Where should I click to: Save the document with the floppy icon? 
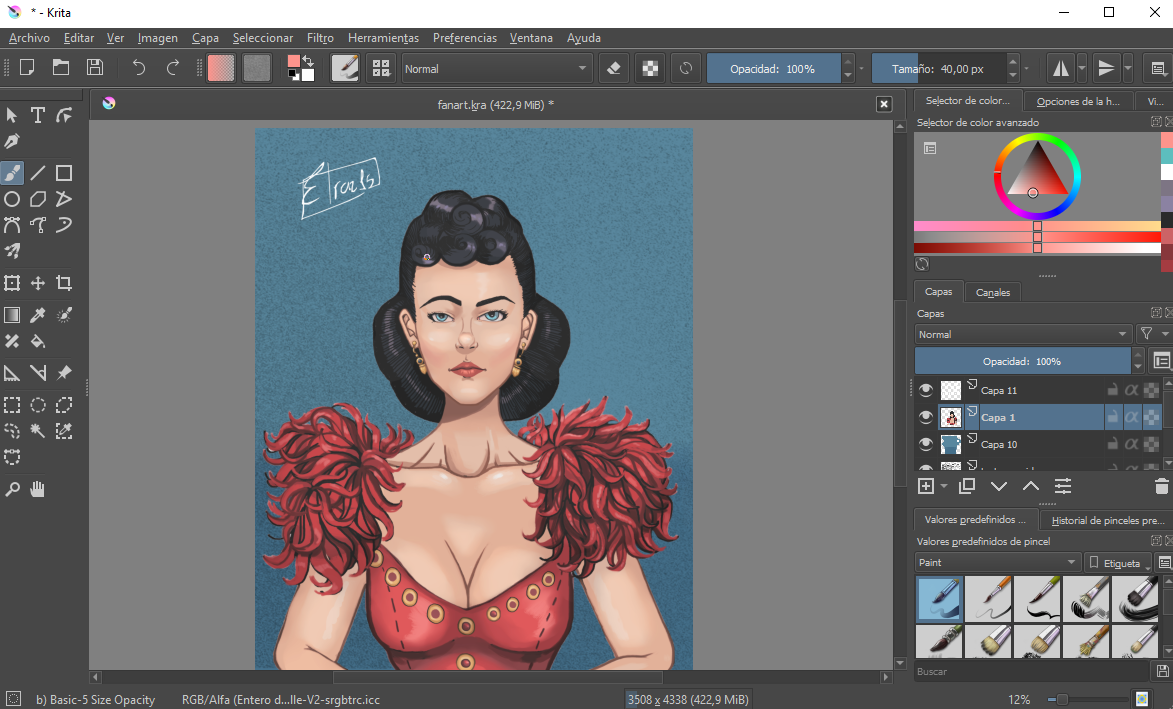pos(95,67)
